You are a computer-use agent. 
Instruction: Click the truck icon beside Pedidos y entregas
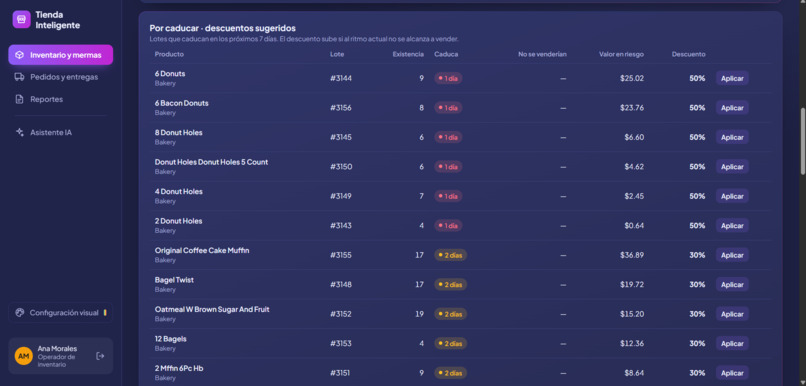click(20, 77)
